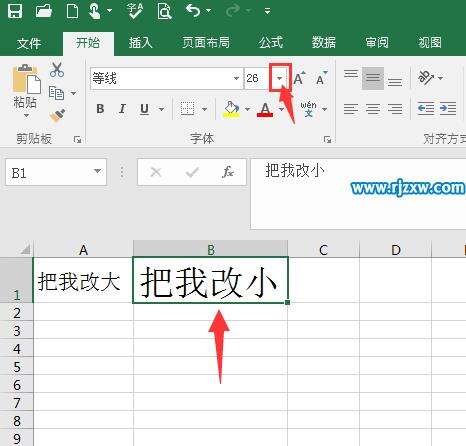Toggle bold formatting
The width and height of the screenshot is (466, 446).
(x=100, y=109)
